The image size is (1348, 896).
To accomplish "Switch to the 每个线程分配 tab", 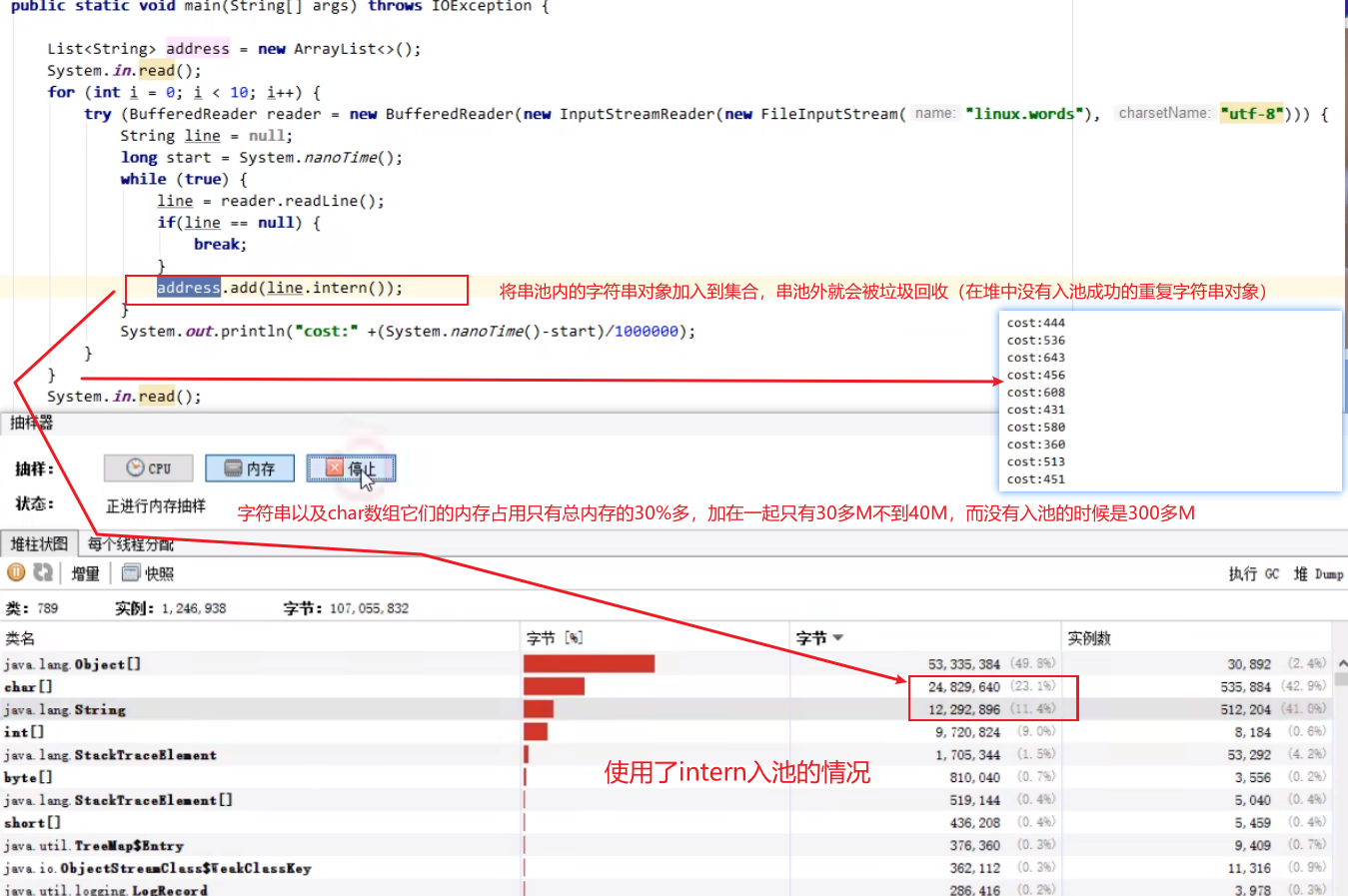I will coord(130,544).
